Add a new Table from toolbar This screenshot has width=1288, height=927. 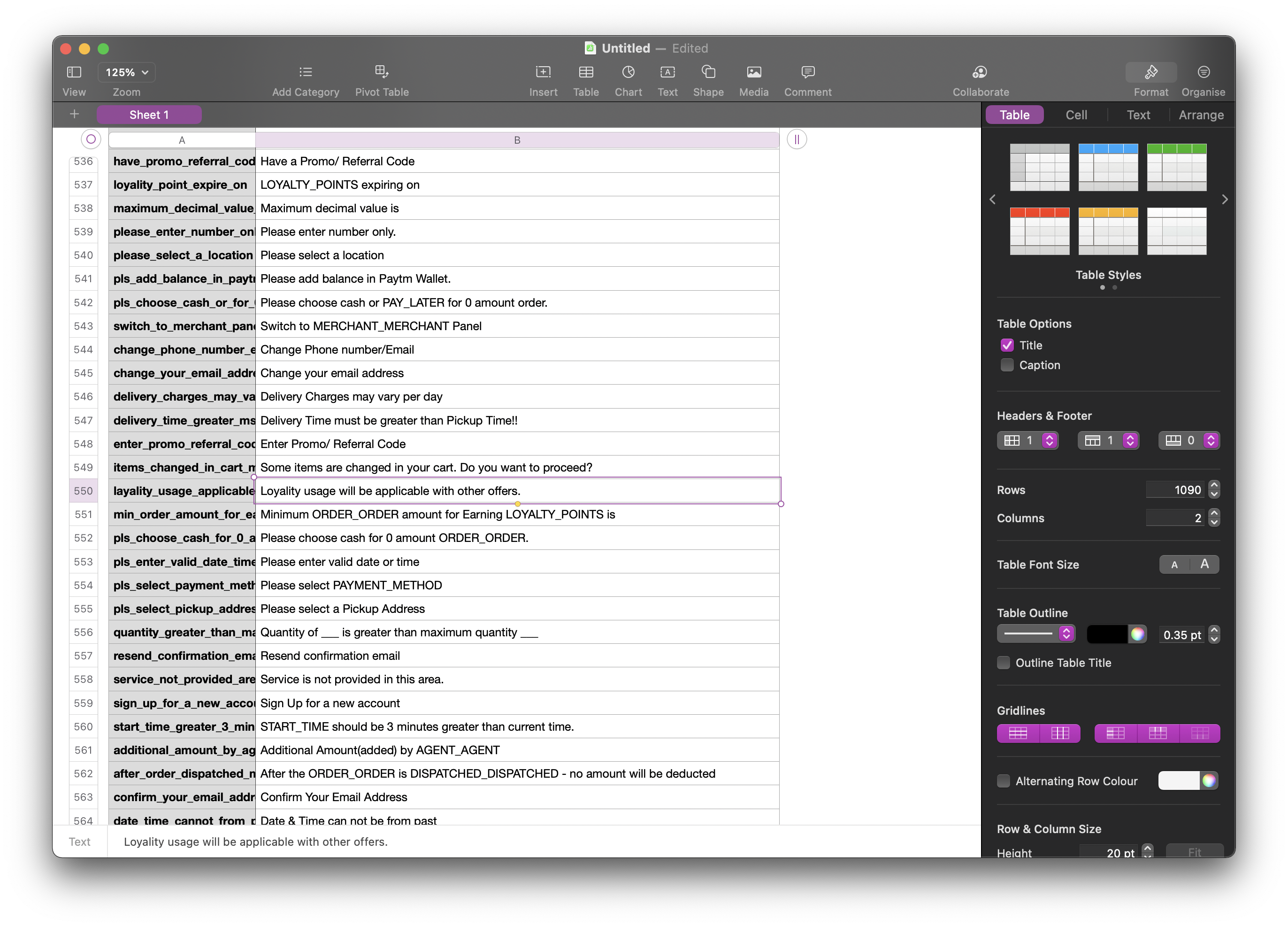coord(585,72)
